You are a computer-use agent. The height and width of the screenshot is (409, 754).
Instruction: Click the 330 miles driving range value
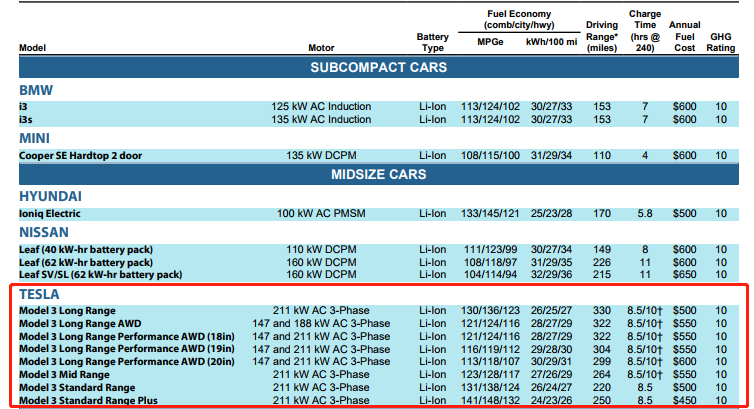click(602, 310)
